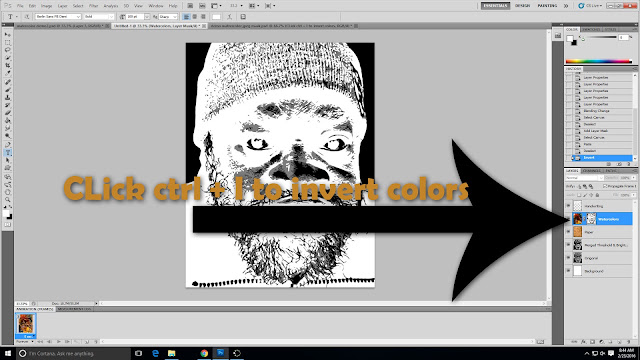640x360 pixels.
Task: Center the text
Action: (195, 17)
